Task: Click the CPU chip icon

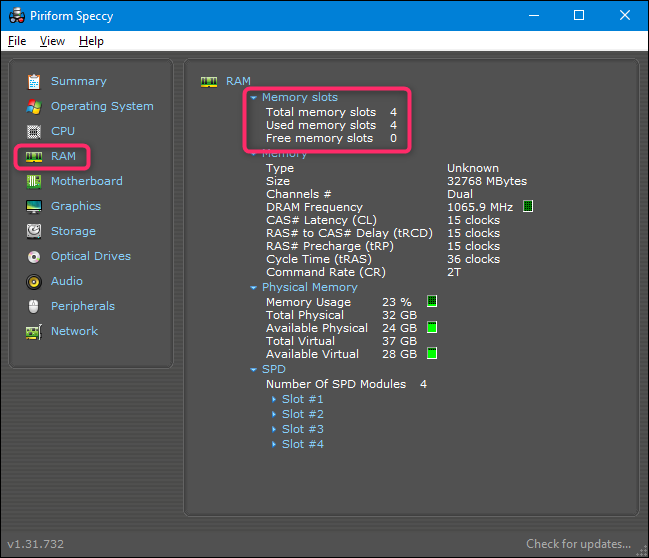Action: [x=34, y=131]
